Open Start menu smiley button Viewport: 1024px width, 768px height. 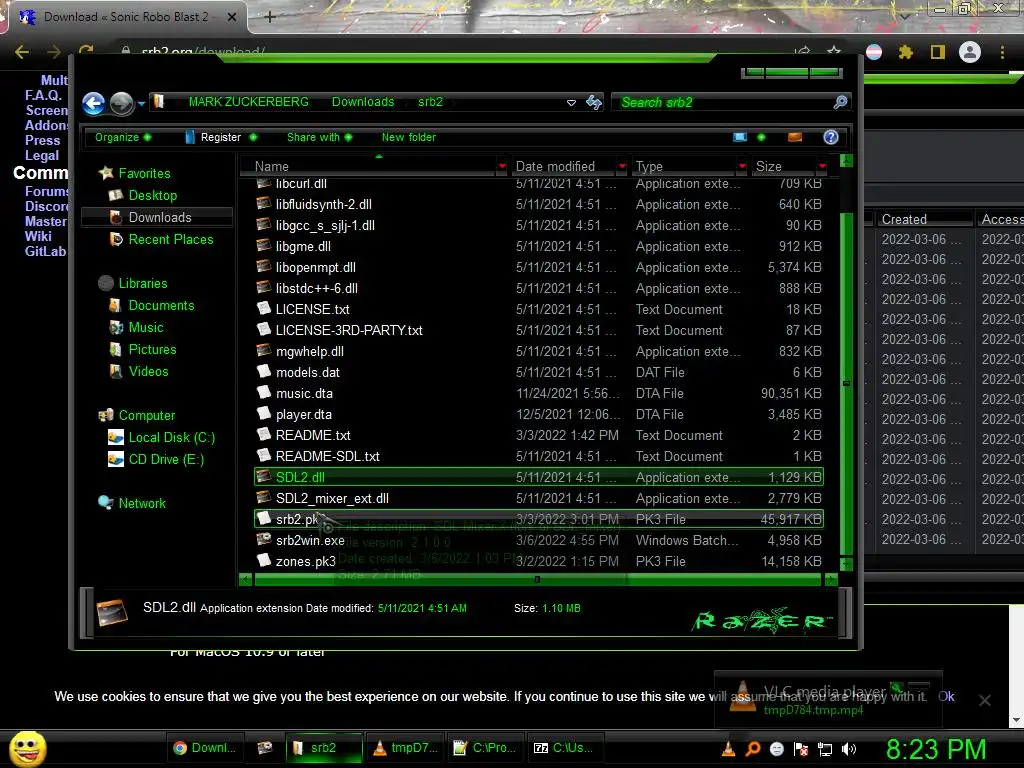[x=27, y=748]
